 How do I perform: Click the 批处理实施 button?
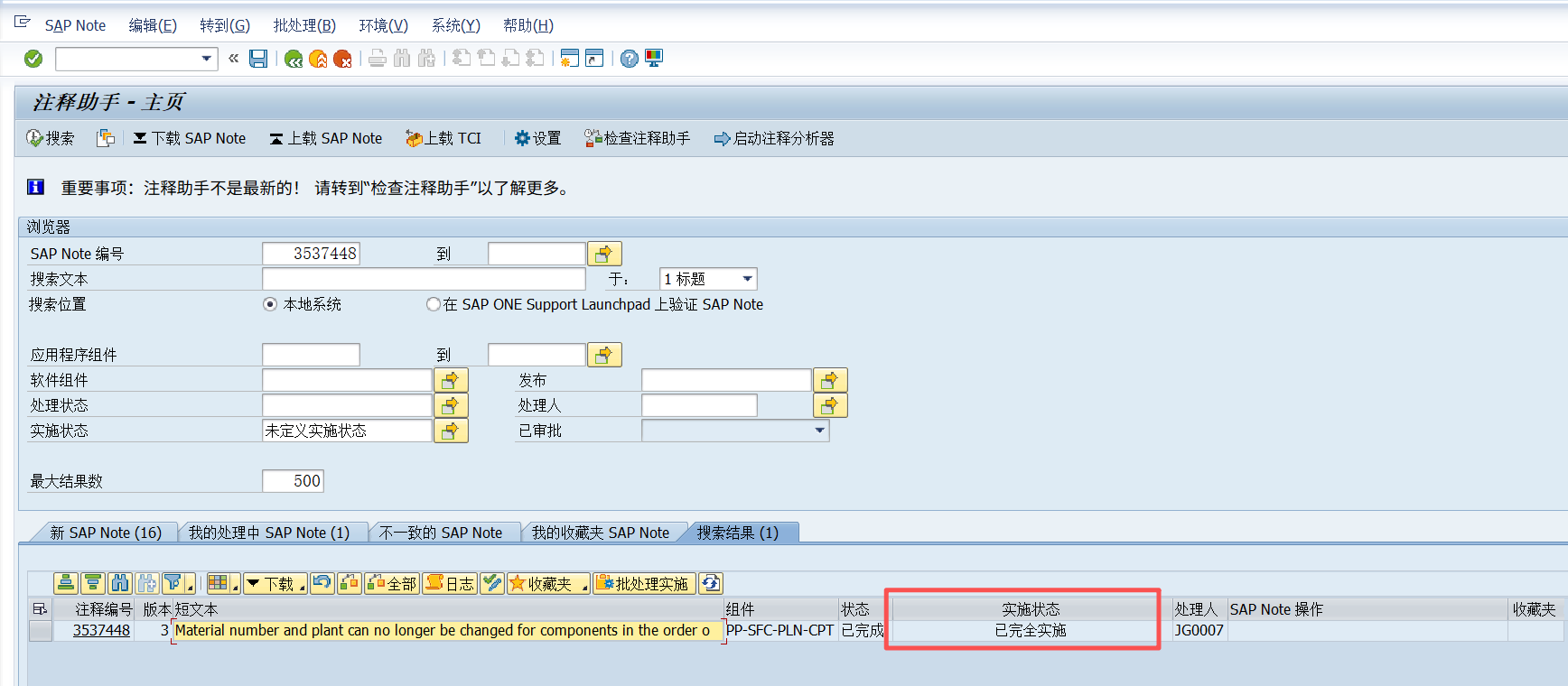[644, 583]
